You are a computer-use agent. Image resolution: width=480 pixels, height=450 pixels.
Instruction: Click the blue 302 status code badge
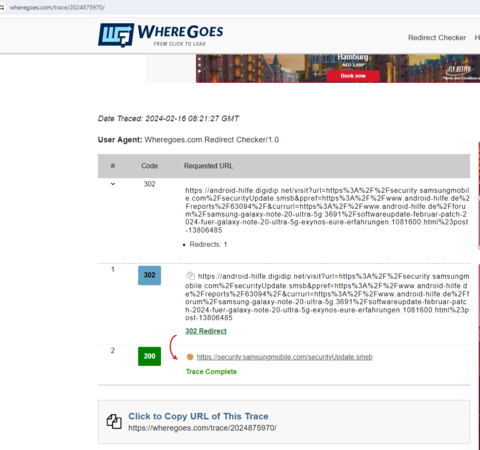click(149, 275)
